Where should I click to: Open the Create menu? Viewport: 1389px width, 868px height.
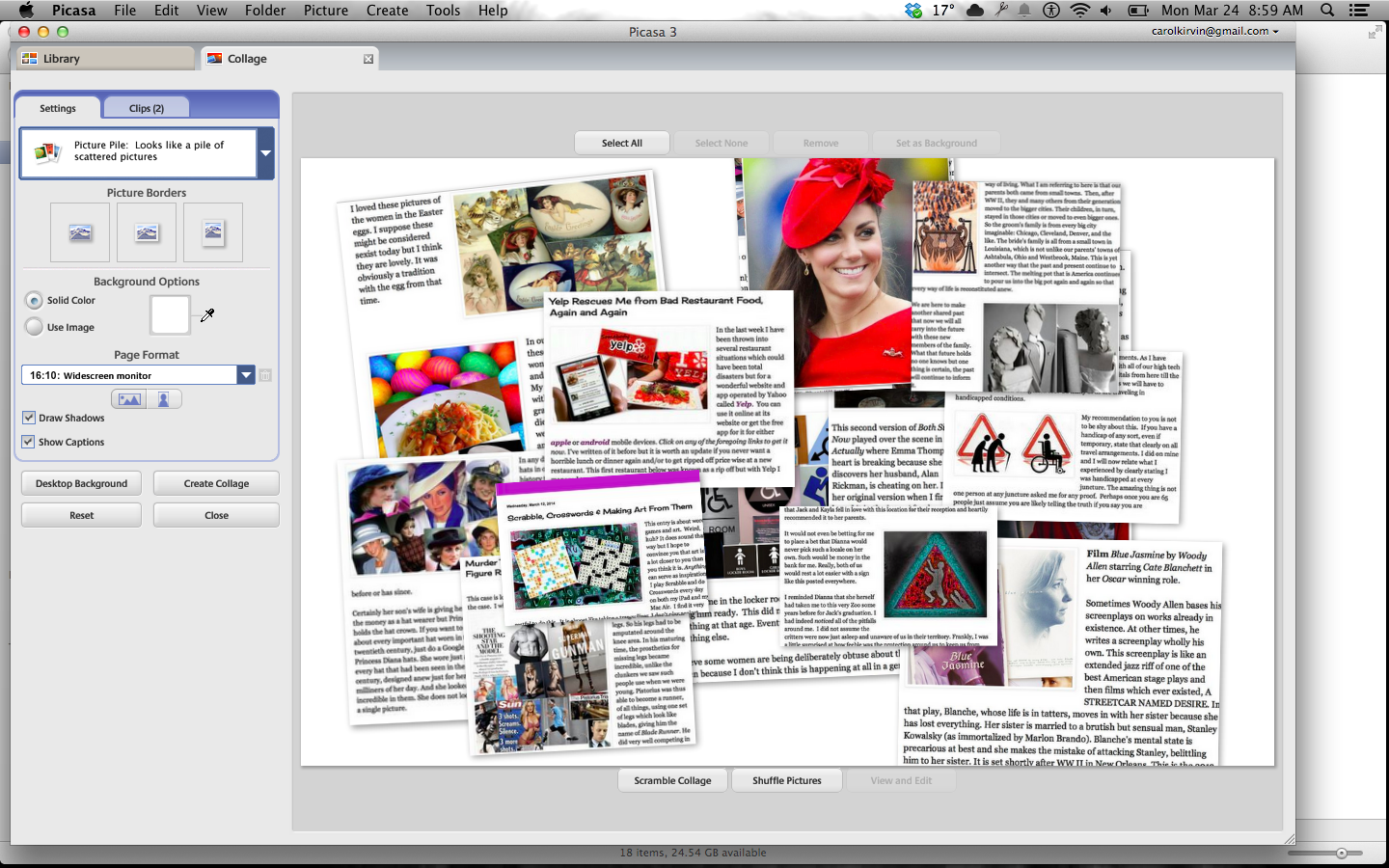[388, 10]
